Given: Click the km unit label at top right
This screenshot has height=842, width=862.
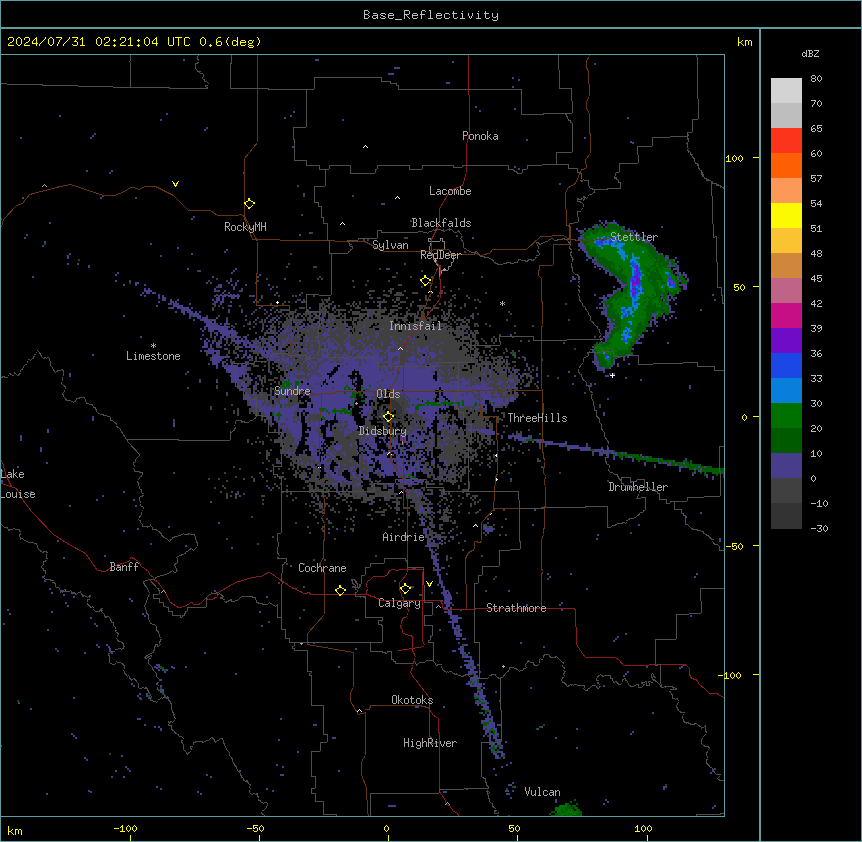Looking at the screenshot, I should [x=744, y=42].
